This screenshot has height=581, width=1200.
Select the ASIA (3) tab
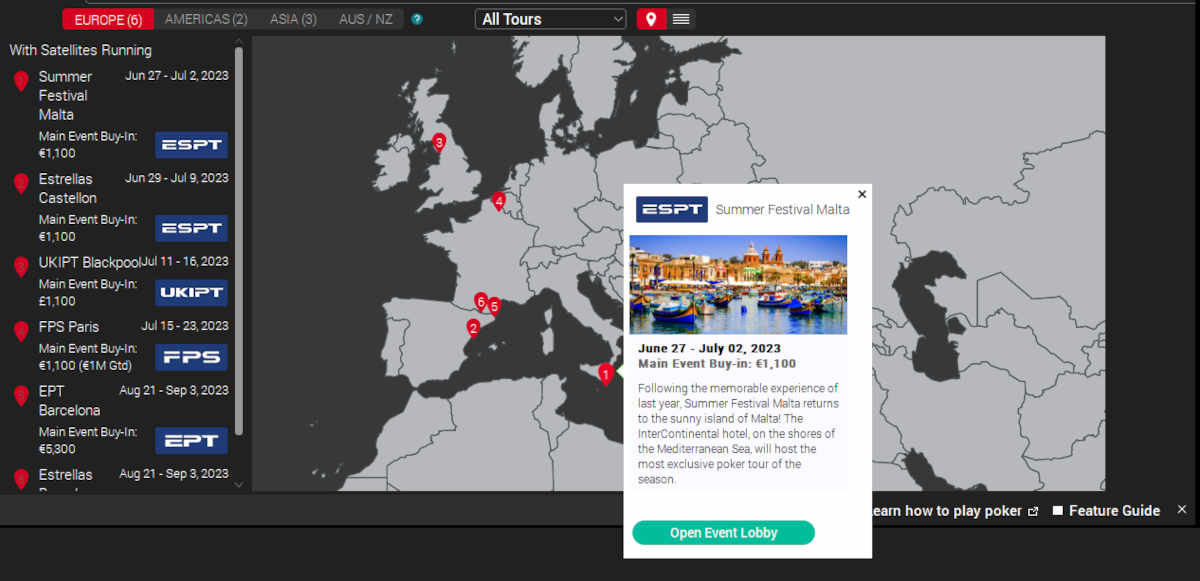[293, 19]
